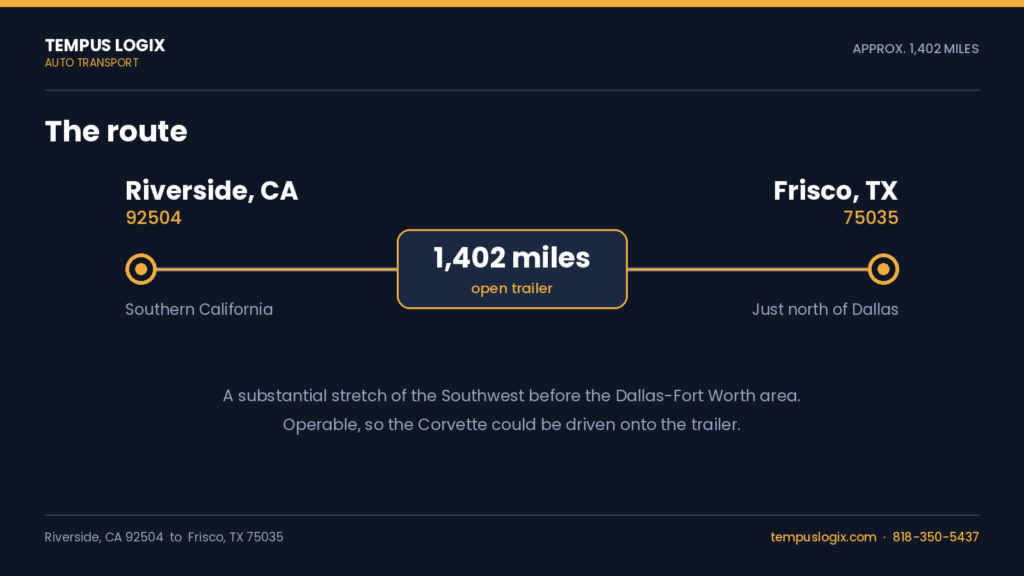Click the APPROX. 1,402 MILES header text
This screenshot has width=1024, height=576.
pos(916,49)
